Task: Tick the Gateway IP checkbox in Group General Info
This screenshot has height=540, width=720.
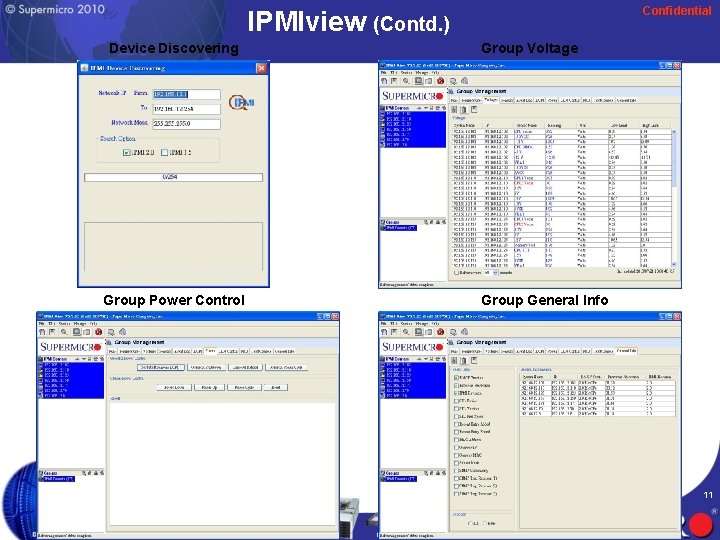Action: click(456, 447)
